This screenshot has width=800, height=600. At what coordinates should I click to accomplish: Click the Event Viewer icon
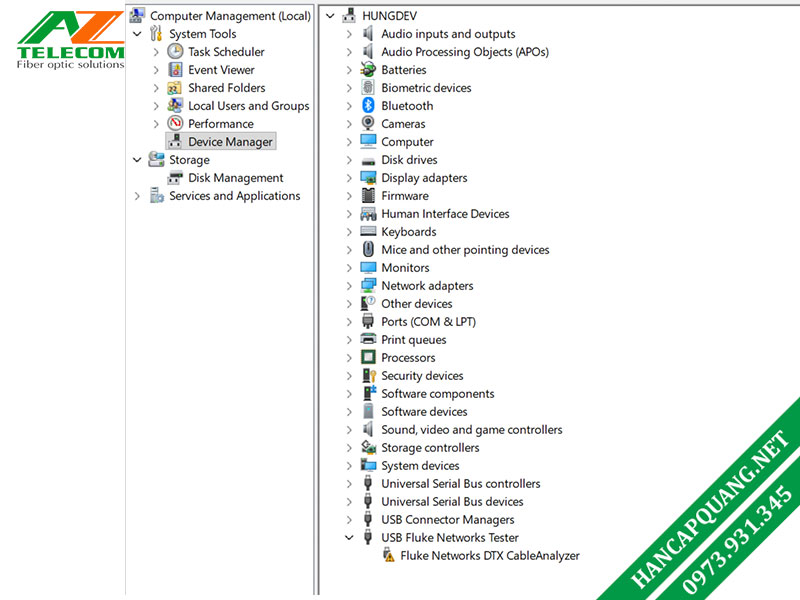(175, 69)
